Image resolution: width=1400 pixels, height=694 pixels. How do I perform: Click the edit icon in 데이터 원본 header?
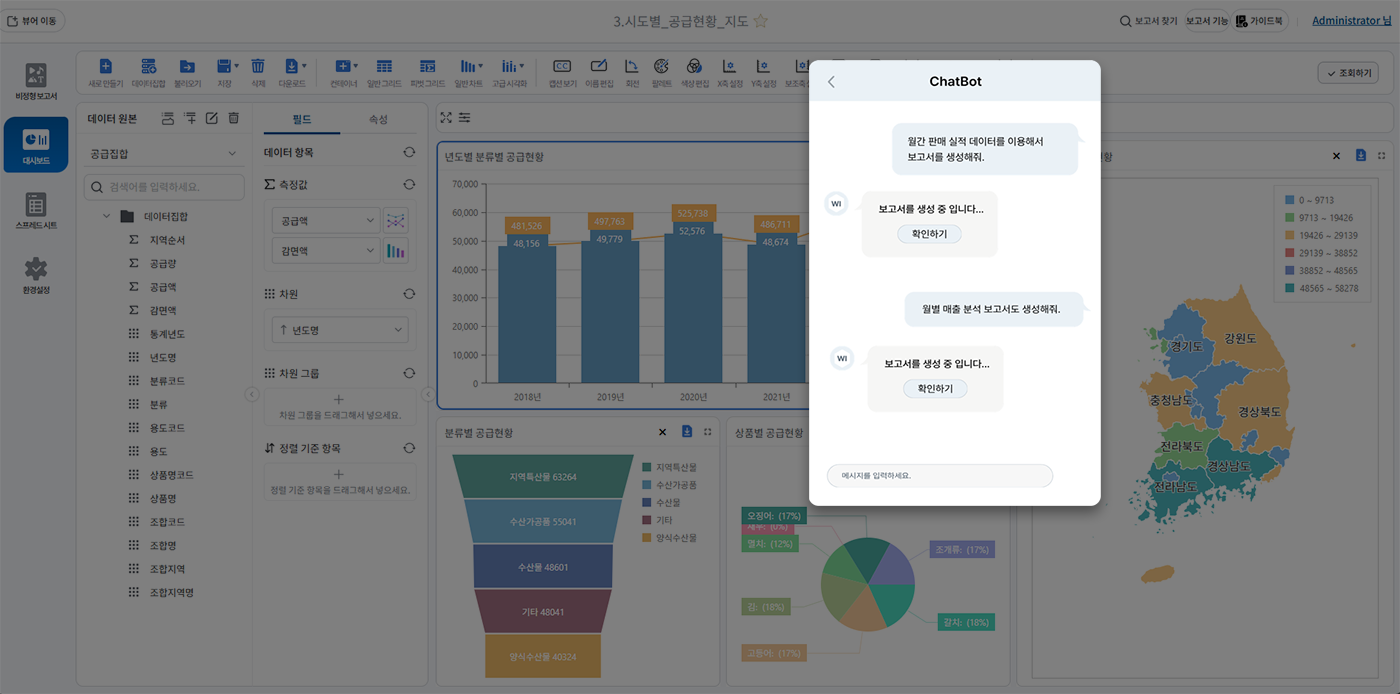tap(212, 118)
